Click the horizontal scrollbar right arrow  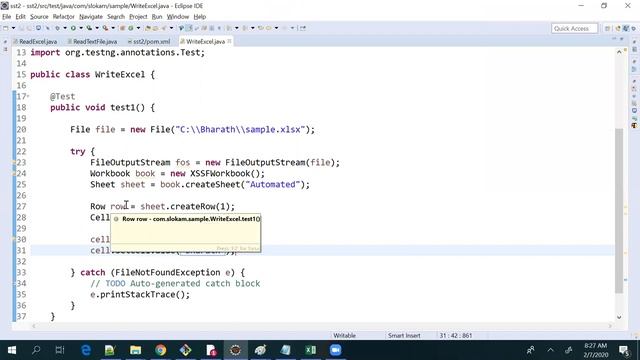click(610, 326)
